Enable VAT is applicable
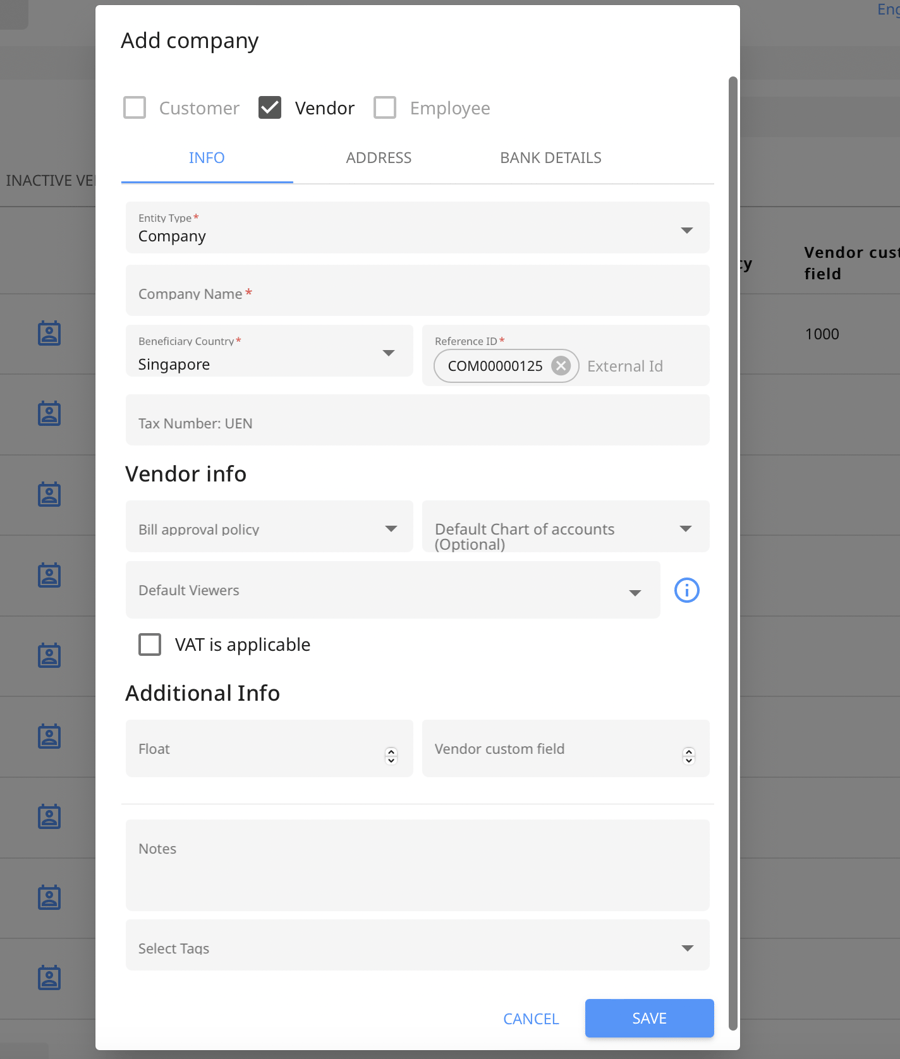Screen dimensions: 900x1059 tap(149, 644)
